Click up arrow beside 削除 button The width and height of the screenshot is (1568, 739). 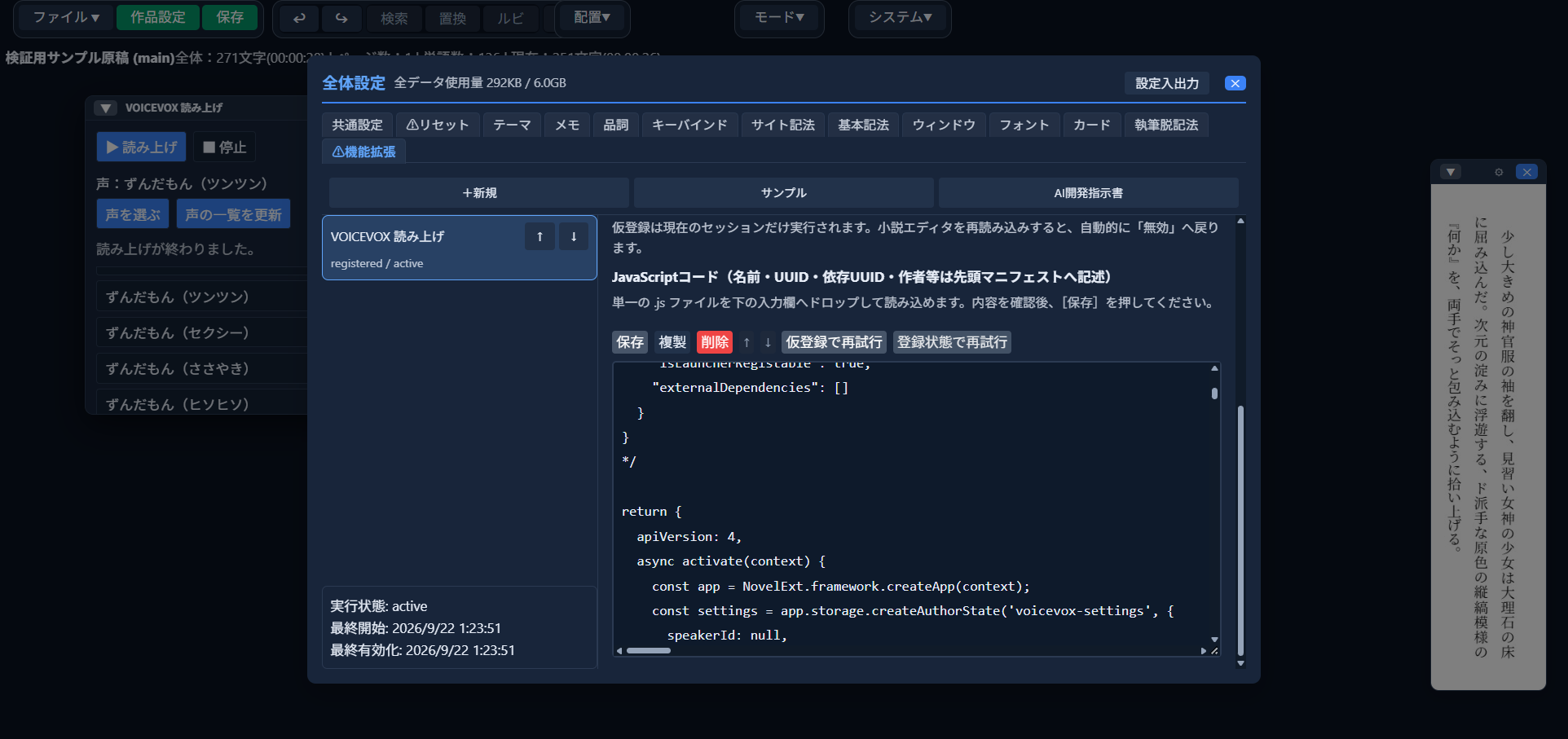pos(747,342)
